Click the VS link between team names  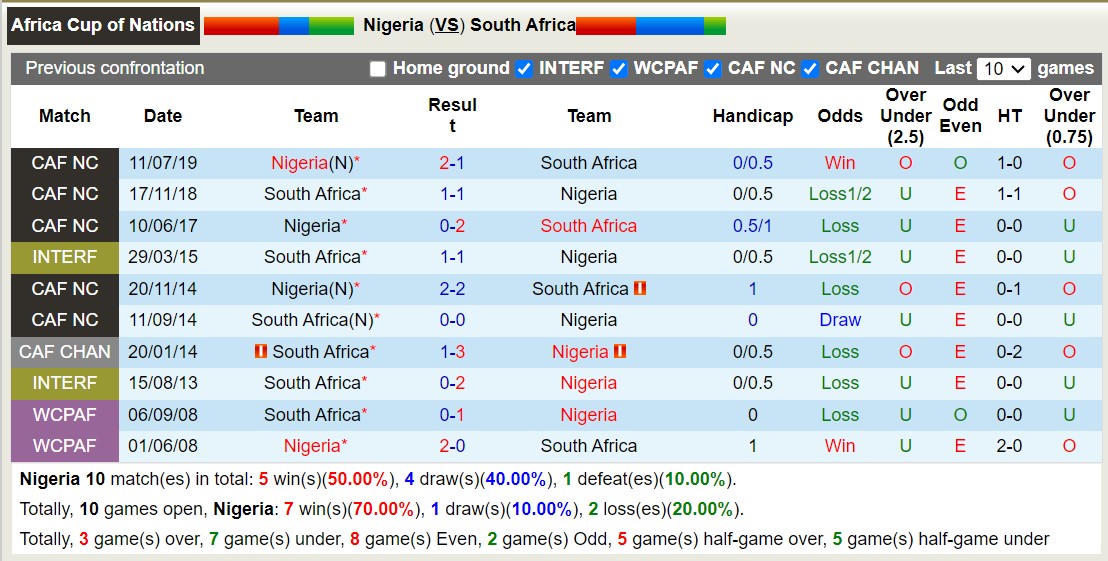click(x=447, y=25)
